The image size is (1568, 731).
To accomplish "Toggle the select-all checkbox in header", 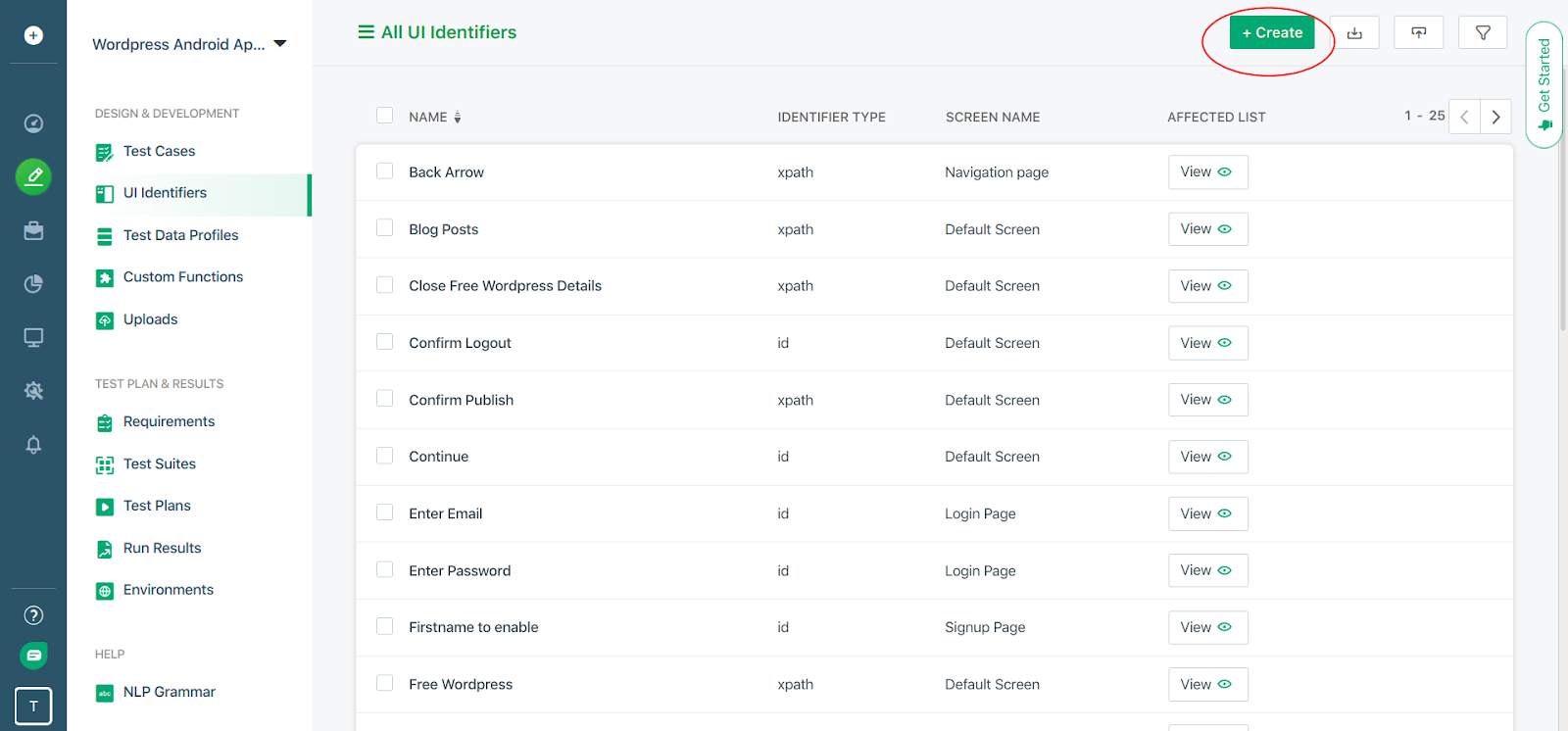I will pyautogui.click(x=385, y=116).
